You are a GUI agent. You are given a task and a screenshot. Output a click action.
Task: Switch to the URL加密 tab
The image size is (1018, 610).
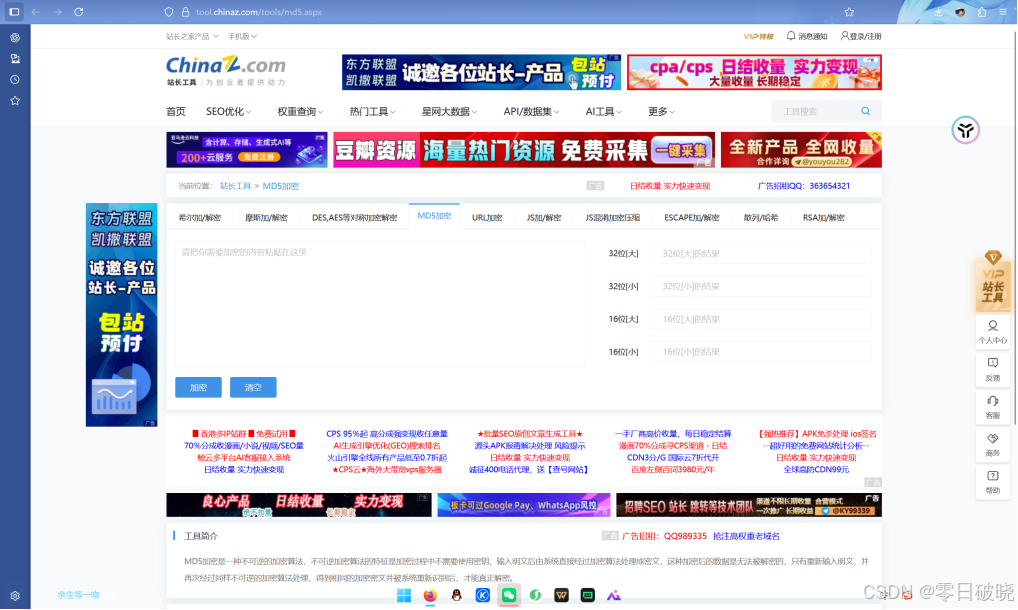486,216
